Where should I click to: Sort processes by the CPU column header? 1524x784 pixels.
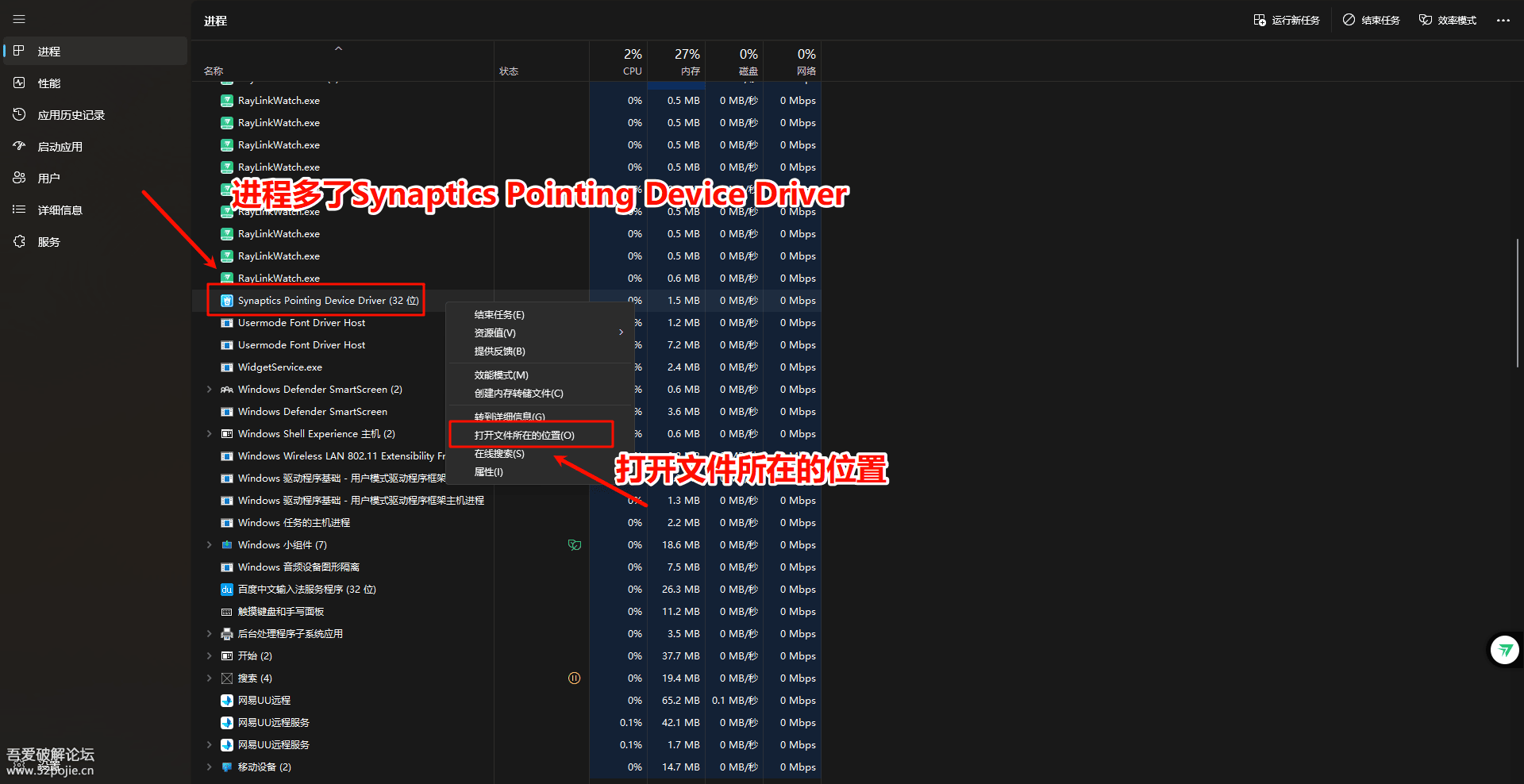coord(632,62)
